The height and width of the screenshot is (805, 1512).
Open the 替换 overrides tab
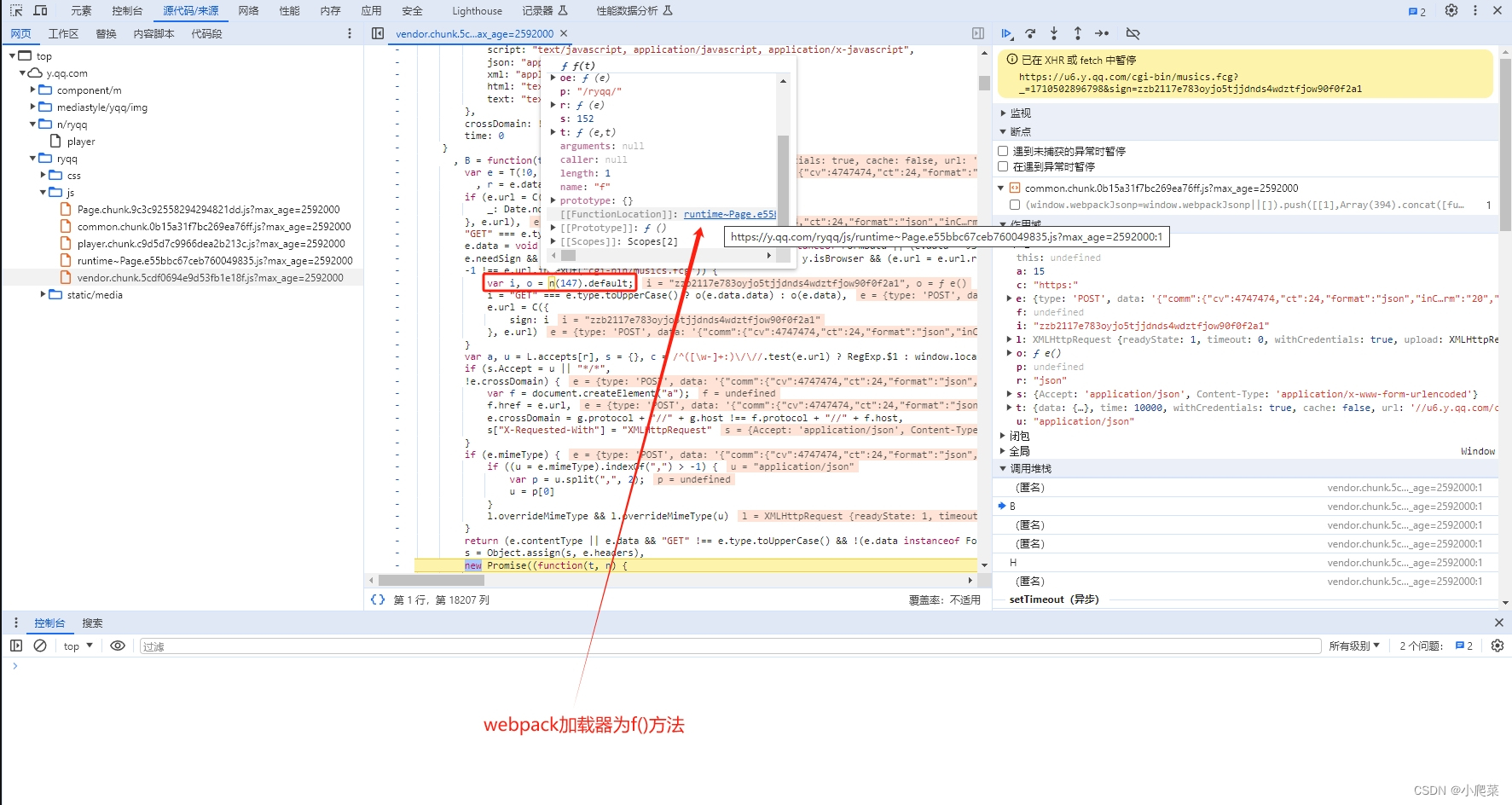click(106, 33)
